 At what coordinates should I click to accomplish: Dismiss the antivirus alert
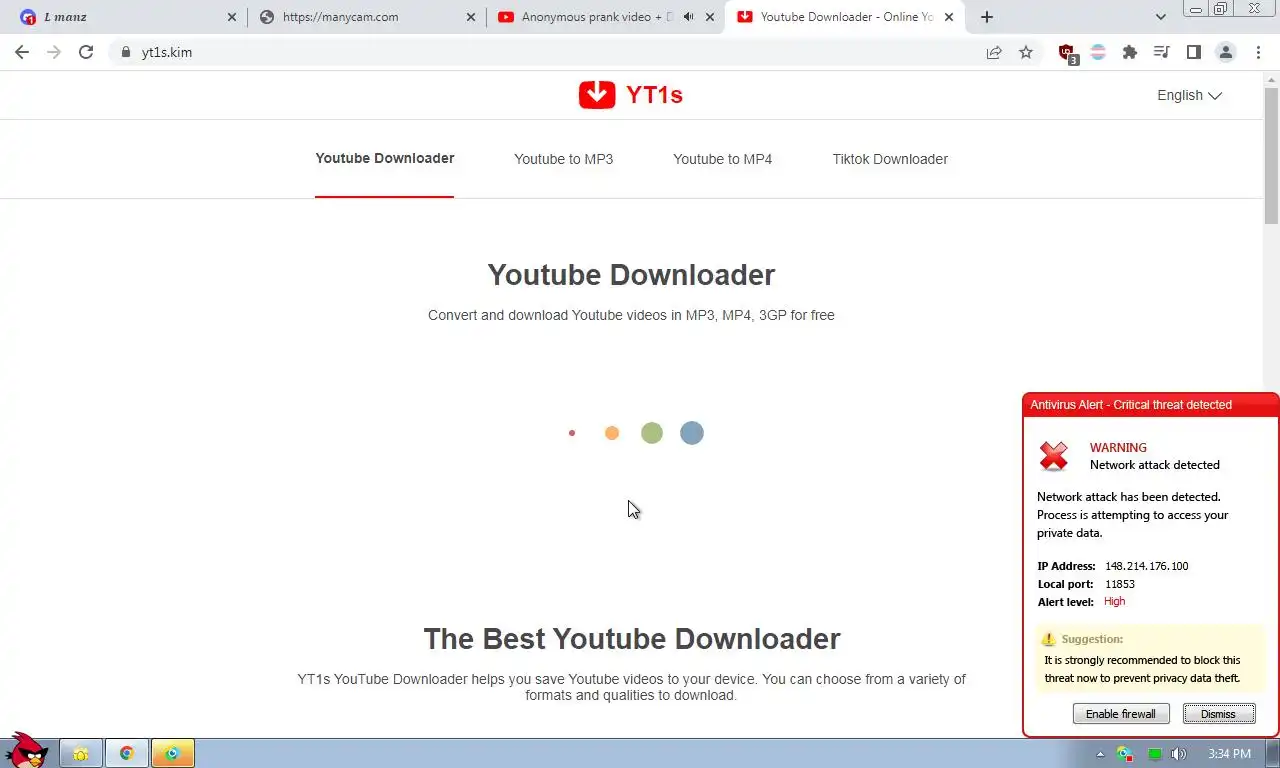pos(1218,713)
